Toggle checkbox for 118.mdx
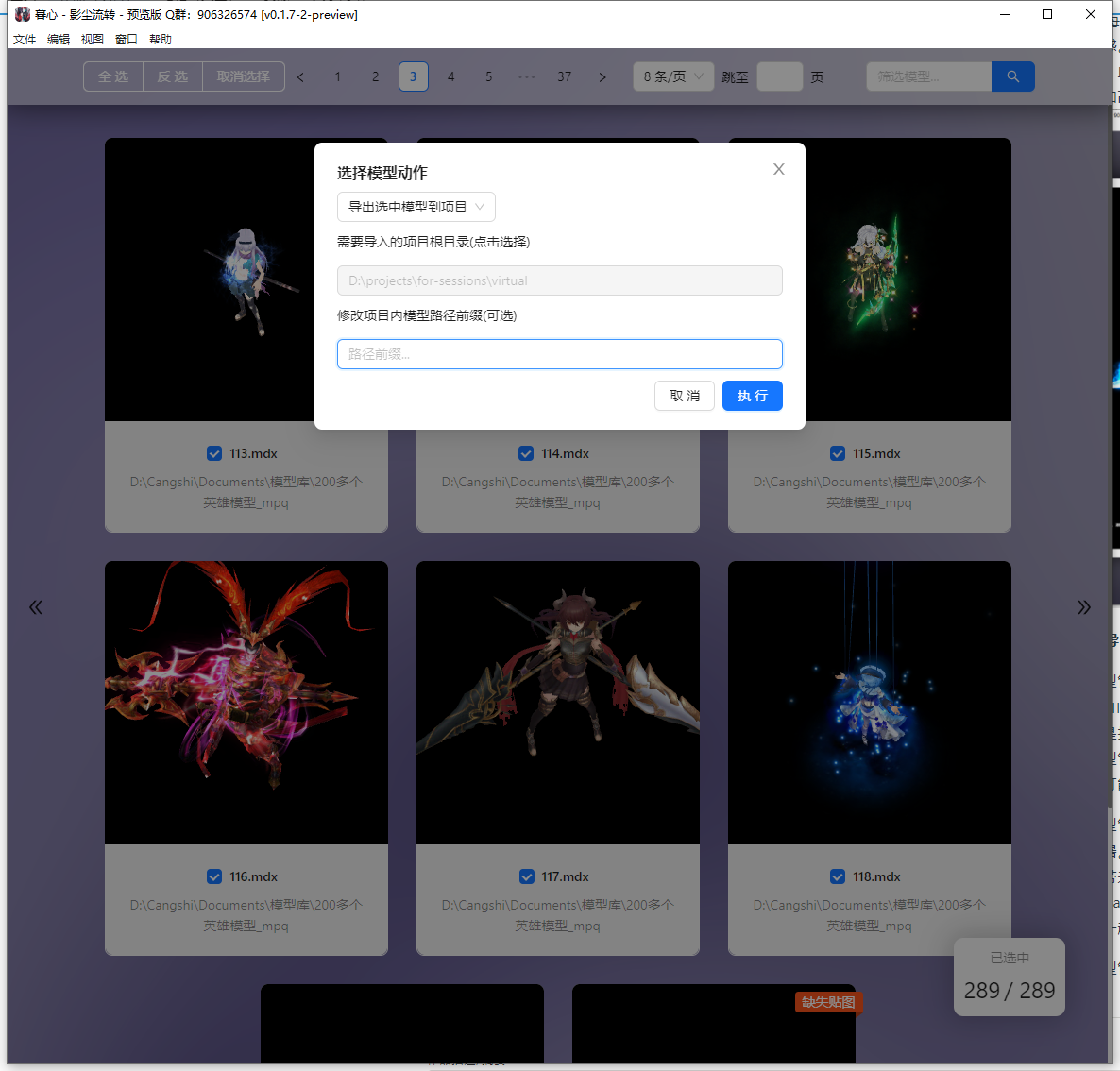This screenshot has width=1120, height=1071. click(x=838, y=876)
